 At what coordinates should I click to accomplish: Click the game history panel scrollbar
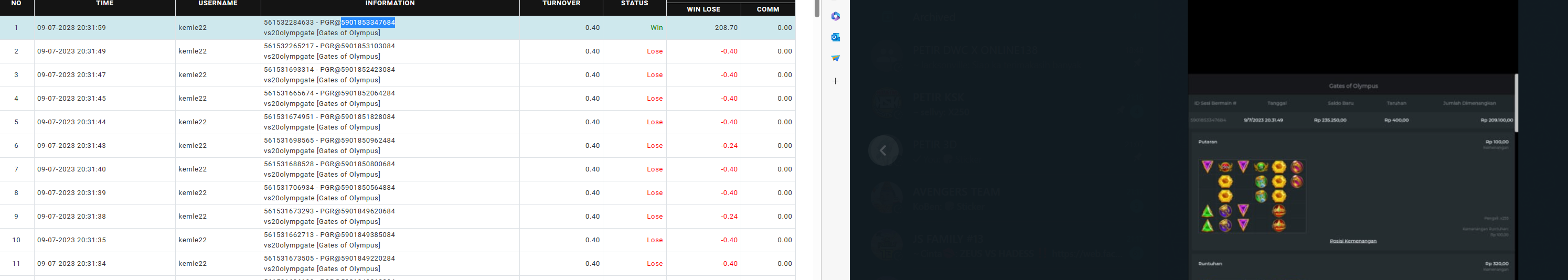click(1516, 103)
